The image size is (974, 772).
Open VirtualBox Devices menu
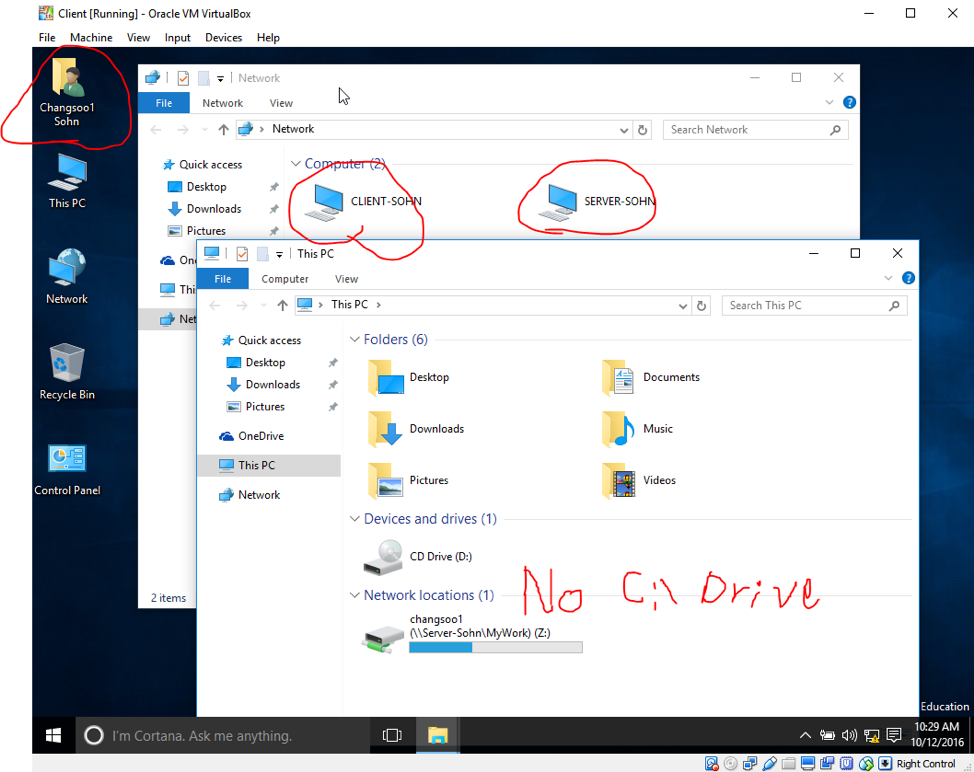tap(223, 37)
